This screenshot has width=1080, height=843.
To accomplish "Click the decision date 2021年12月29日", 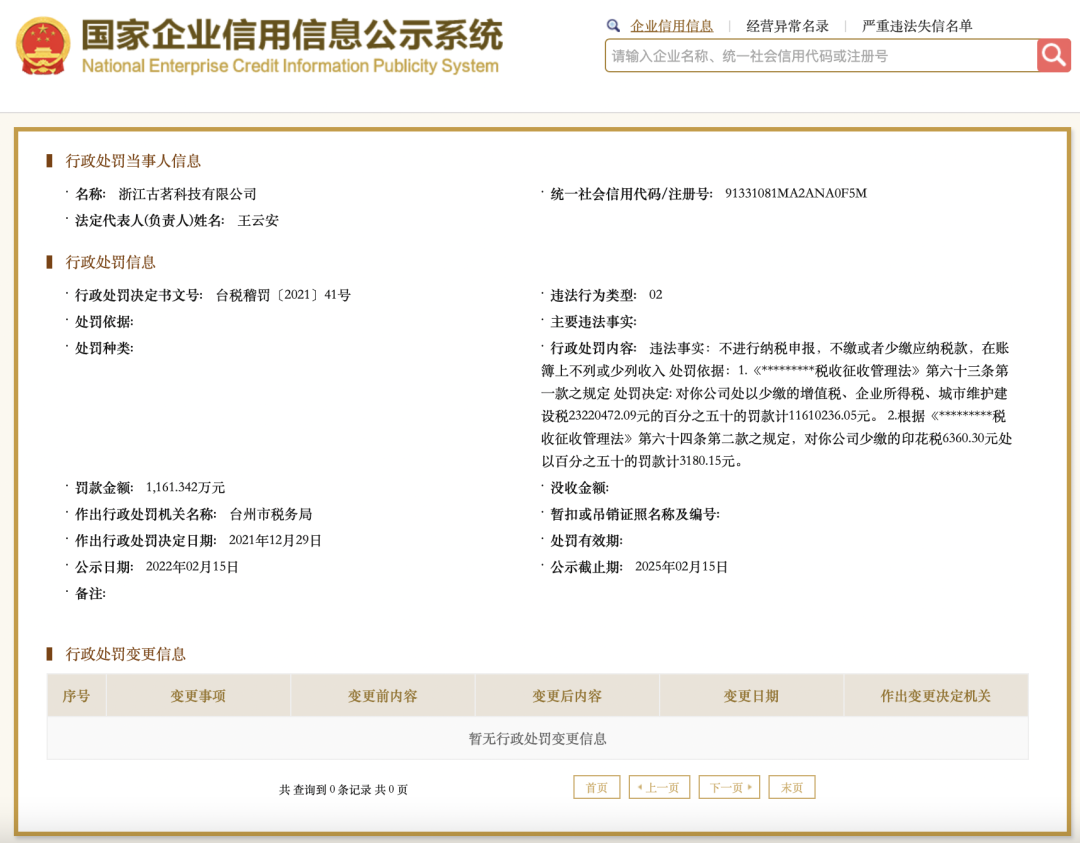I will click(x=275, y=540).
